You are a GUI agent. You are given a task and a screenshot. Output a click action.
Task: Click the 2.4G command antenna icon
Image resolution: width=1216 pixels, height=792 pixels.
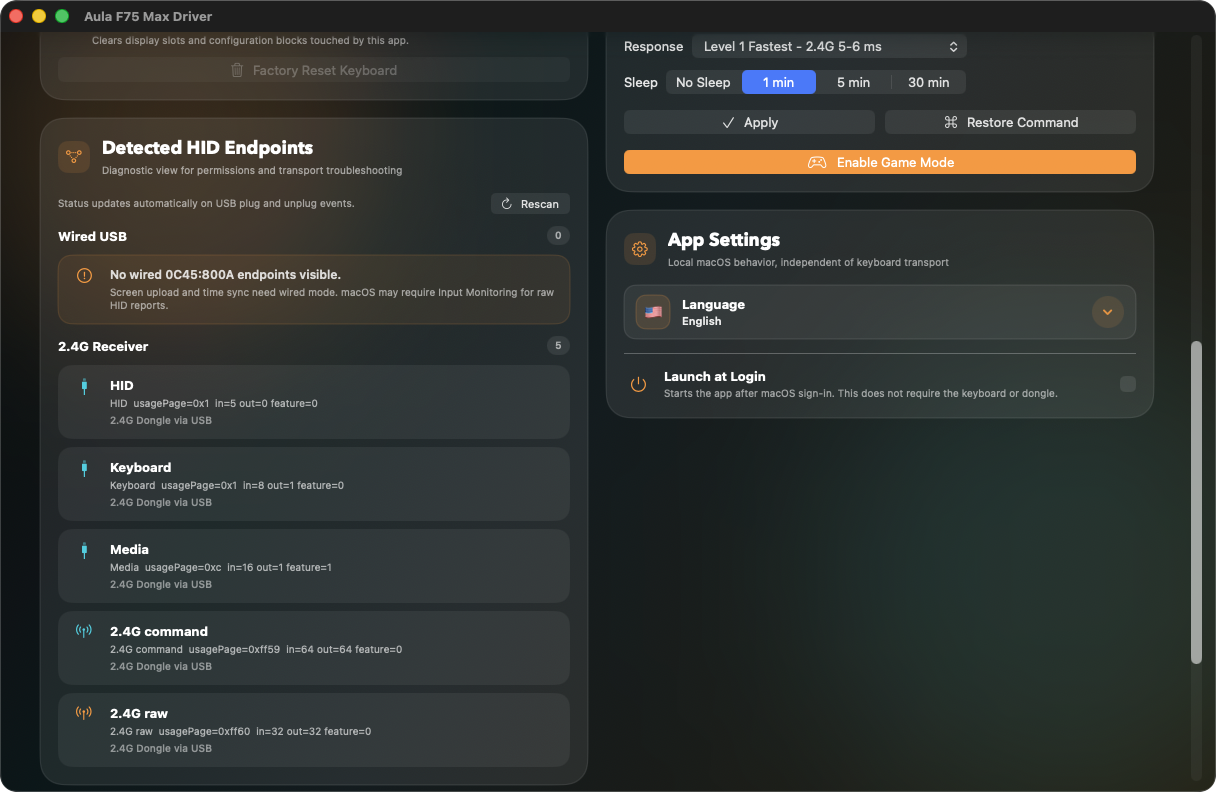click(x=84, y=631)
